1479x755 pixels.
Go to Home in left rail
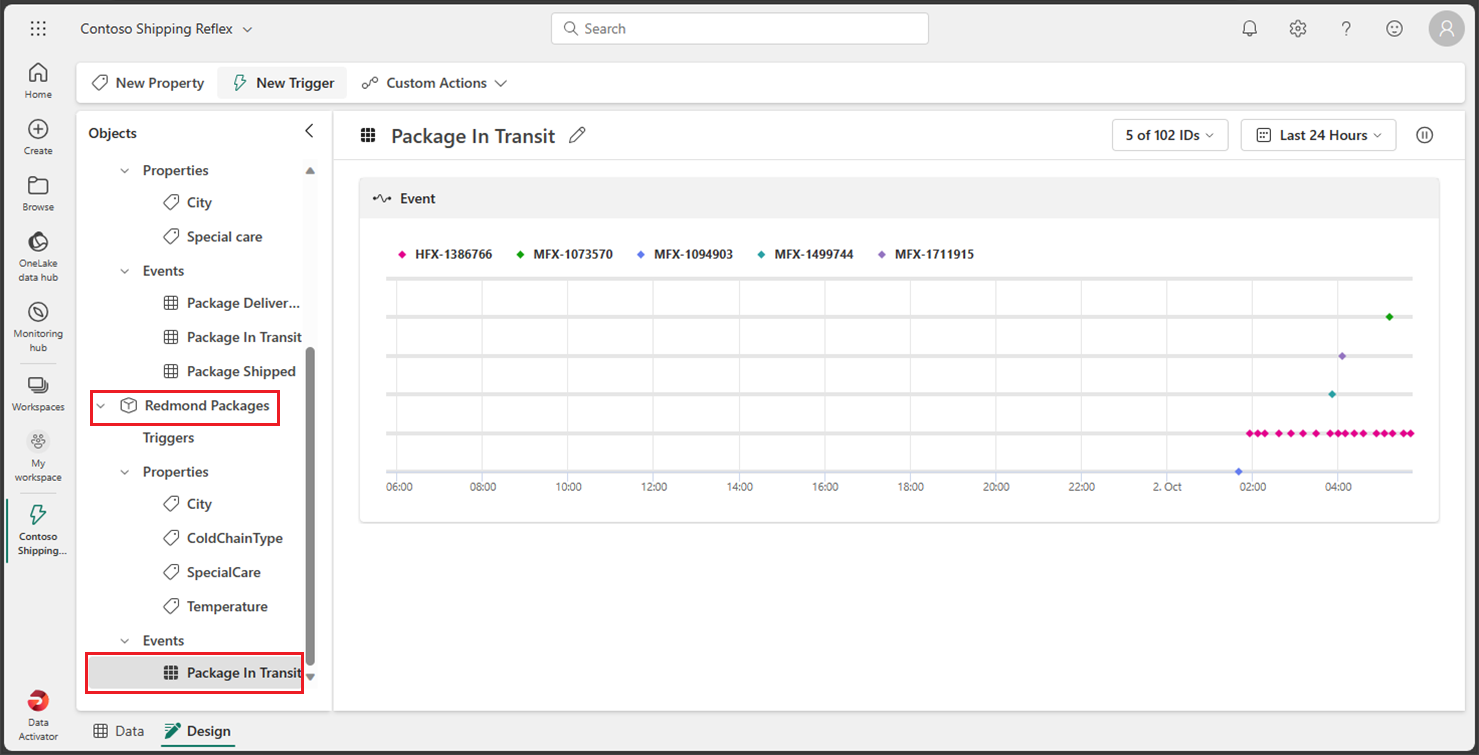pyautogui.click(x=38, y=81)
